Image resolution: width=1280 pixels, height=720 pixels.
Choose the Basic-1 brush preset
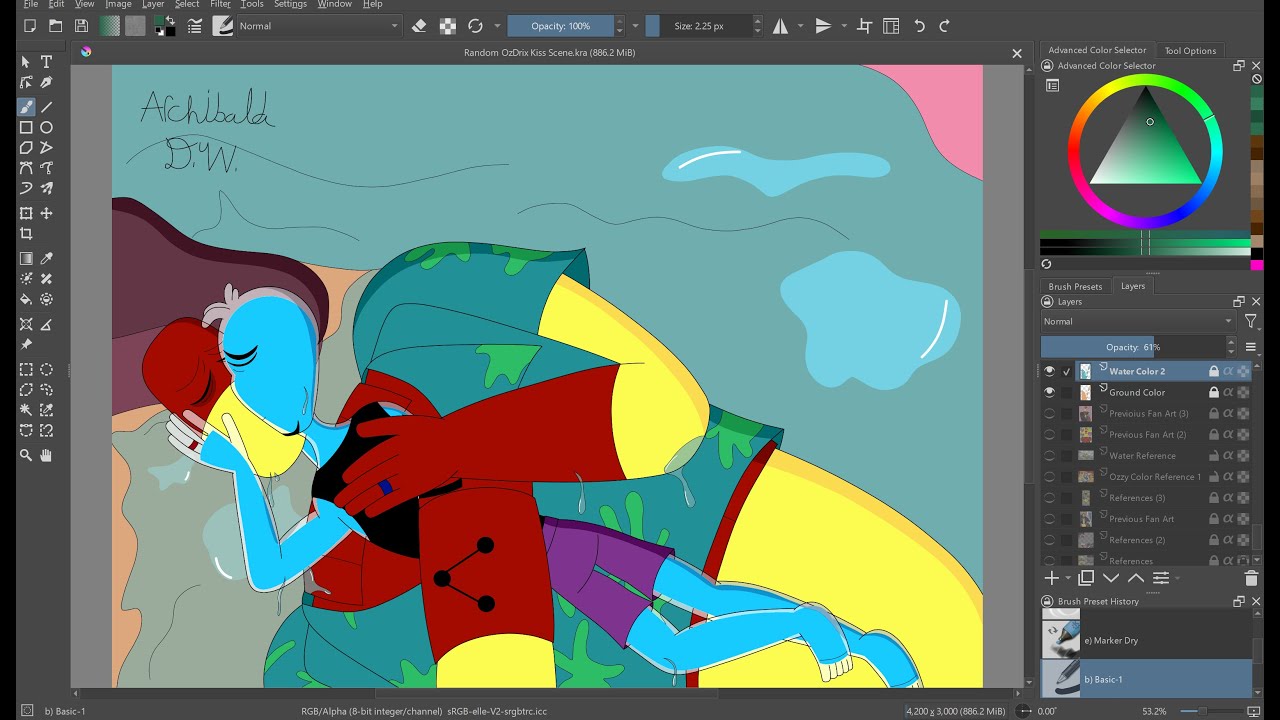point(1146,679)
